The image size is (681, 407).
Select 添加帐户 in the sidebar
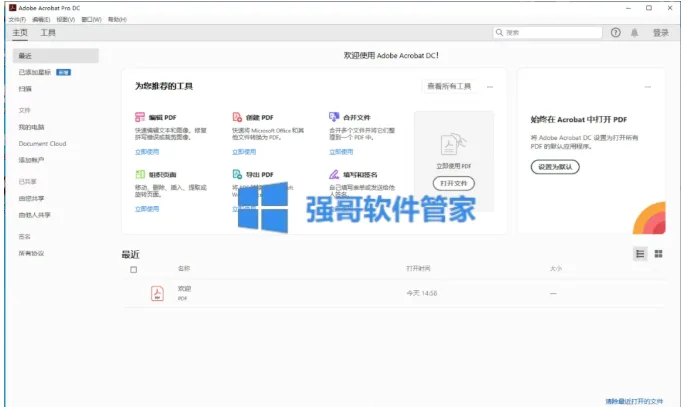(31, 160)
